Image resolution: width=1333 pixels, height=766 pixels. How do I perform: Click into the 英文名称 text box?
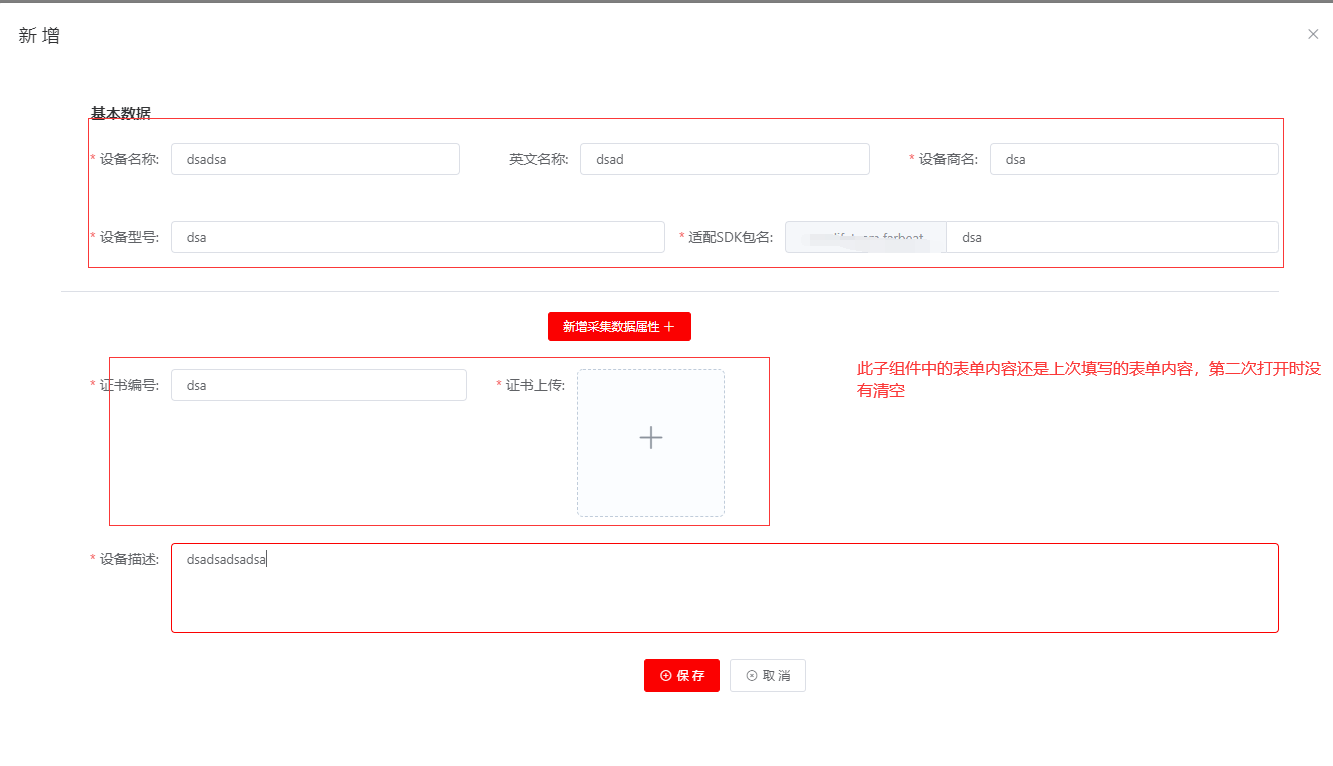(x=725, y=159)
